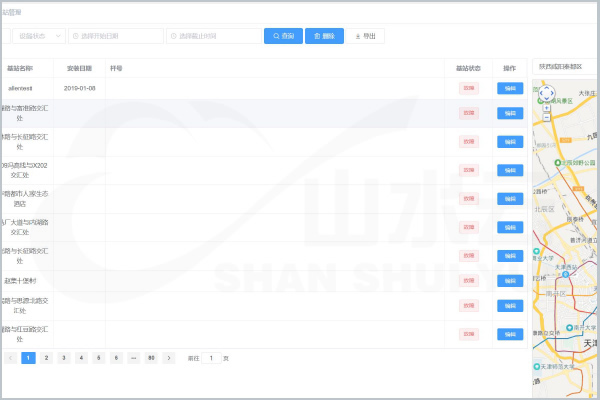This screenshot has width=600, height=400.
Task: Click the ellipsis to jump more pages
Action: pos(133,357)
